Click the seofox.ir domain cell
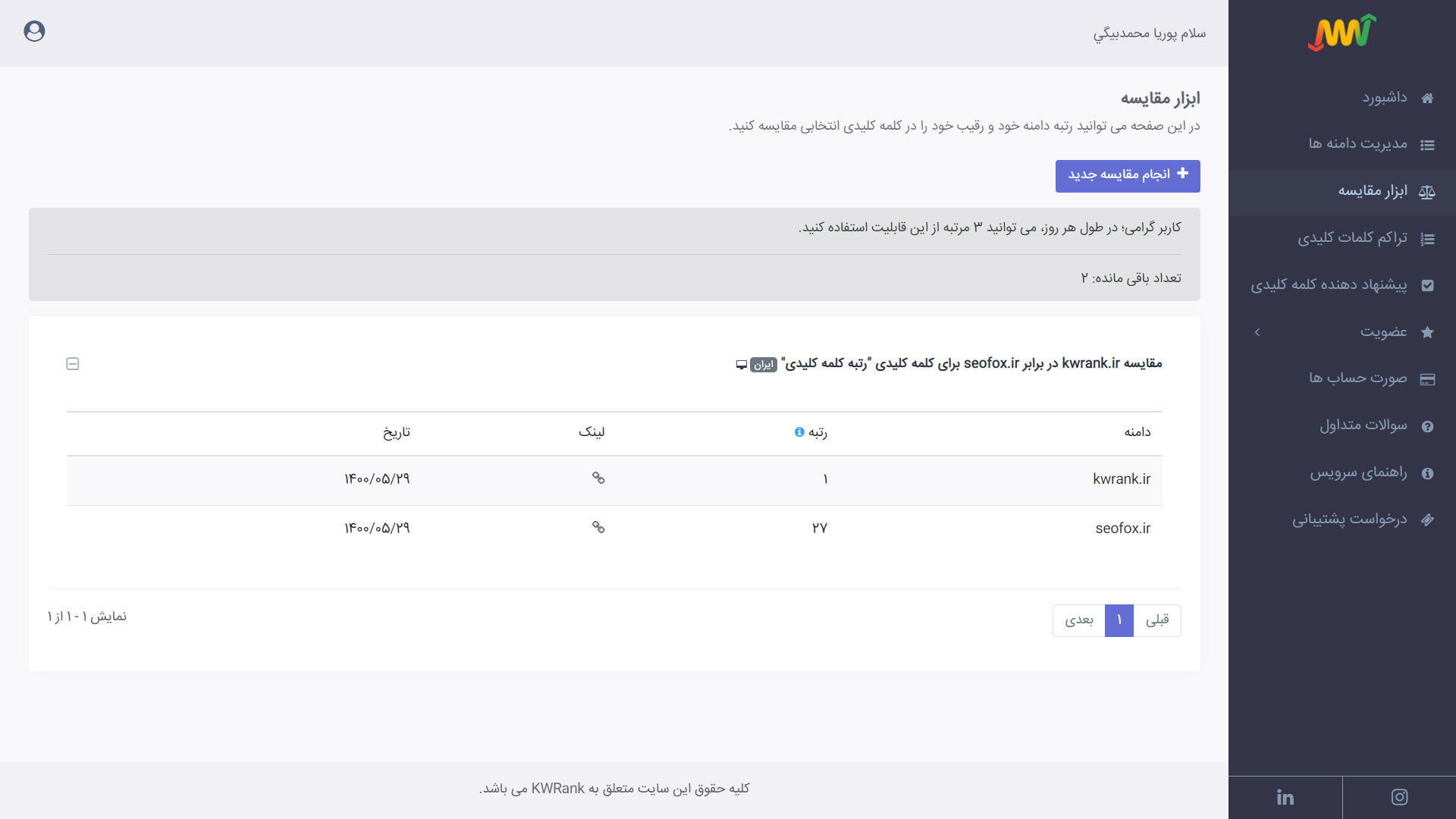The height and width of the screenshot is (819, 1456). 1123,529
